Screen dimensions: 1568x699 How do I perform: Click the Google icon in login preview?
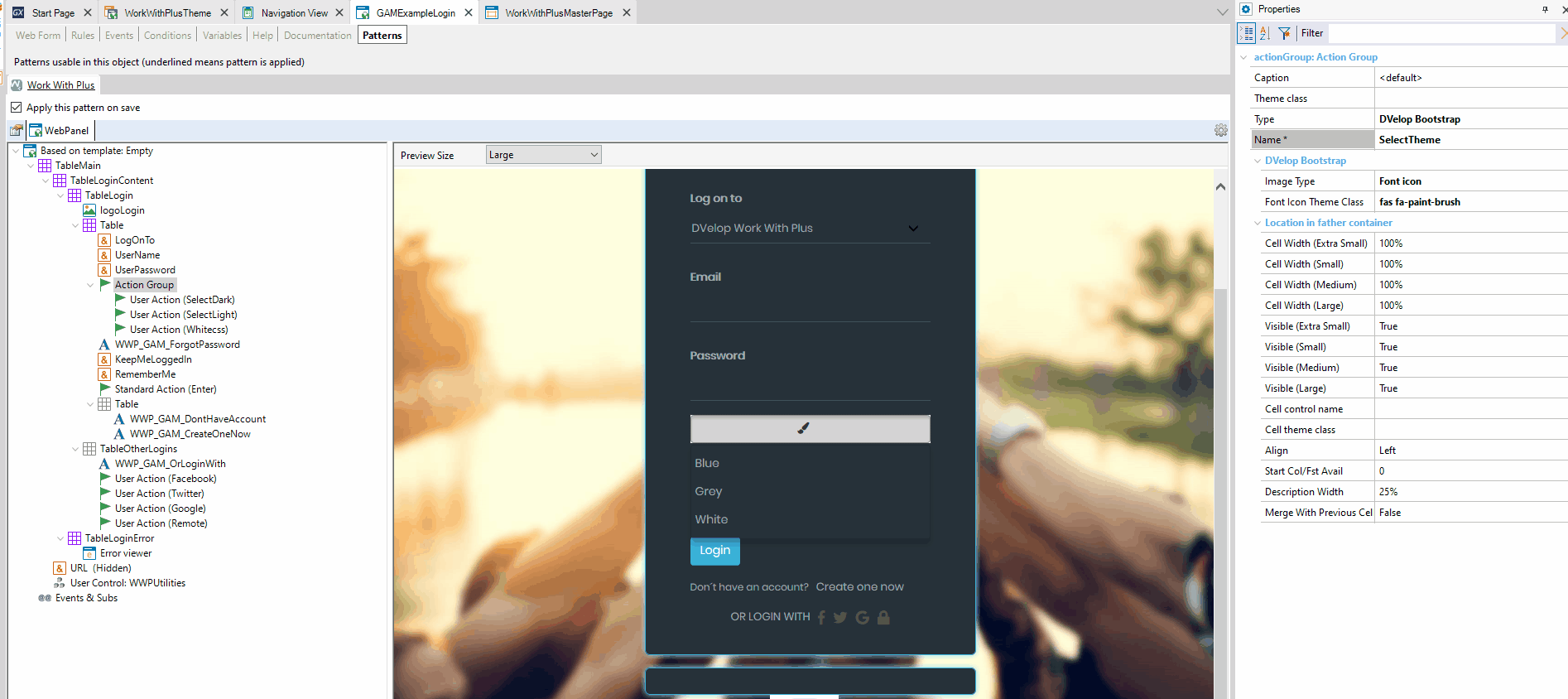click(x=862, y=617)
